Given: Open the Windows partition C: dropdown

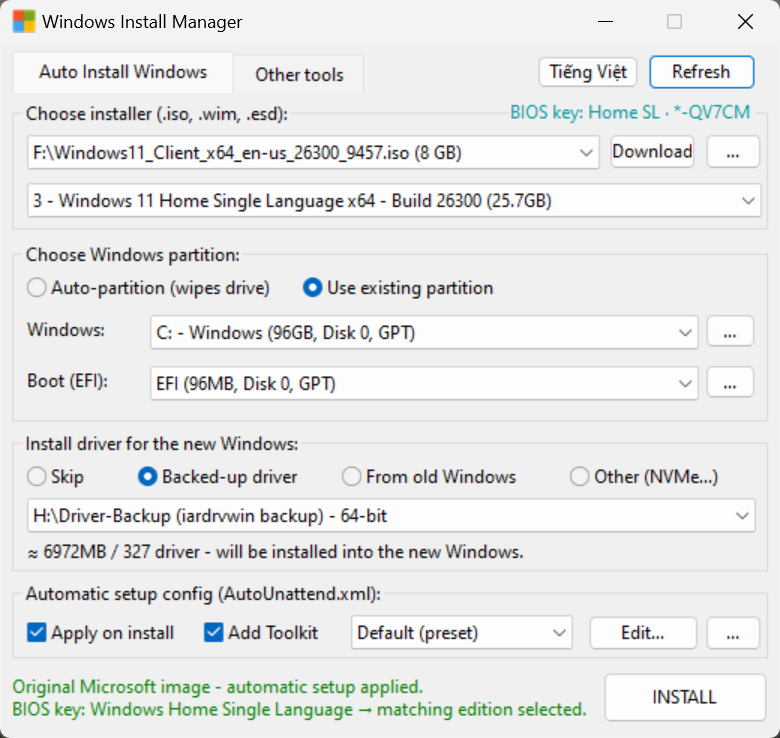Looking at the screenshot, I should click(x=424, y=332).
